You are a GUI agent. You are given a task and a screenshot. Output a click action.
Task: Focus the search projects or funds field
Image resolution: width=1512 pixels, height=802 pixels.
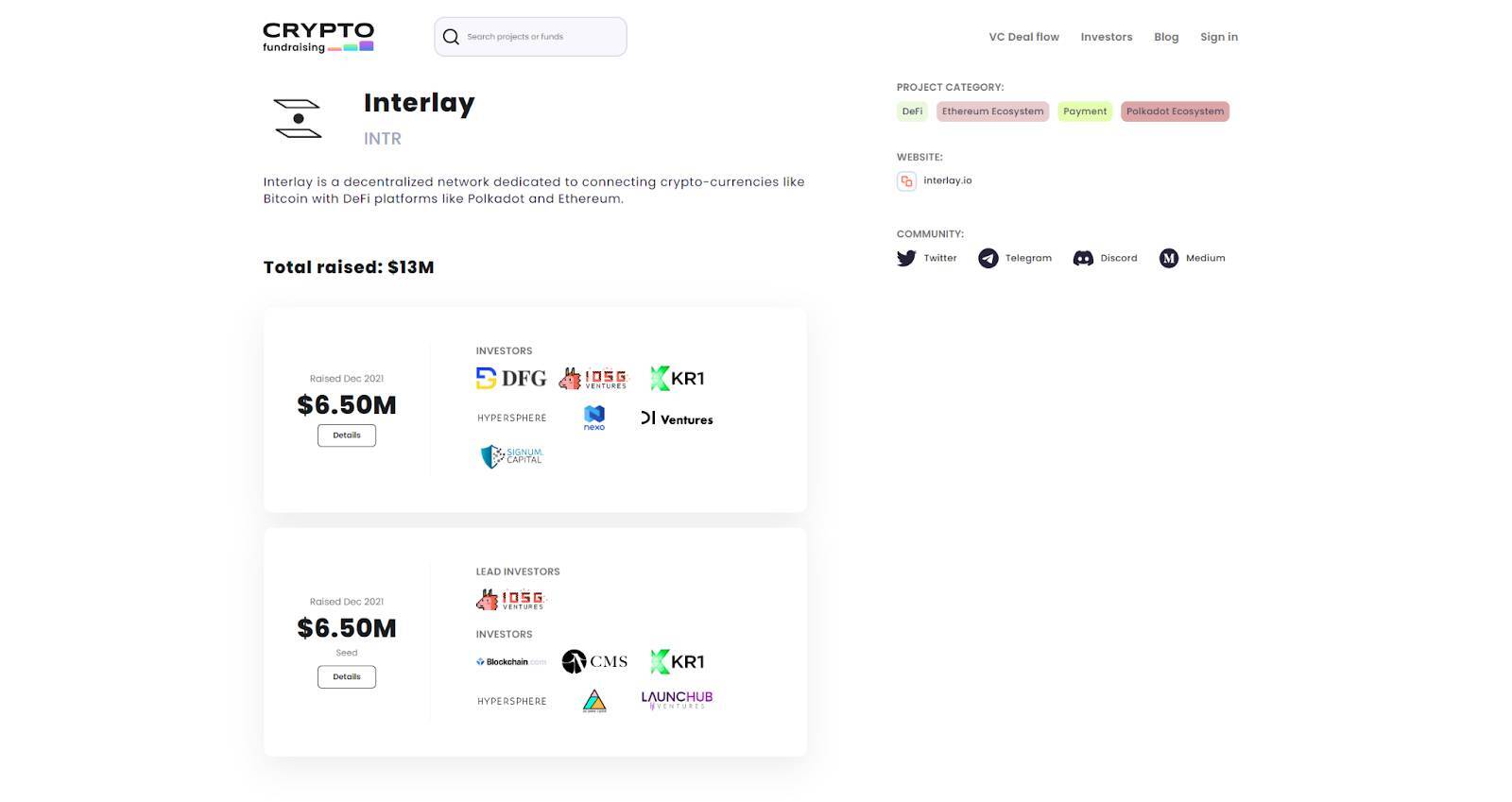pyautogui.click(x=530, y=37)
